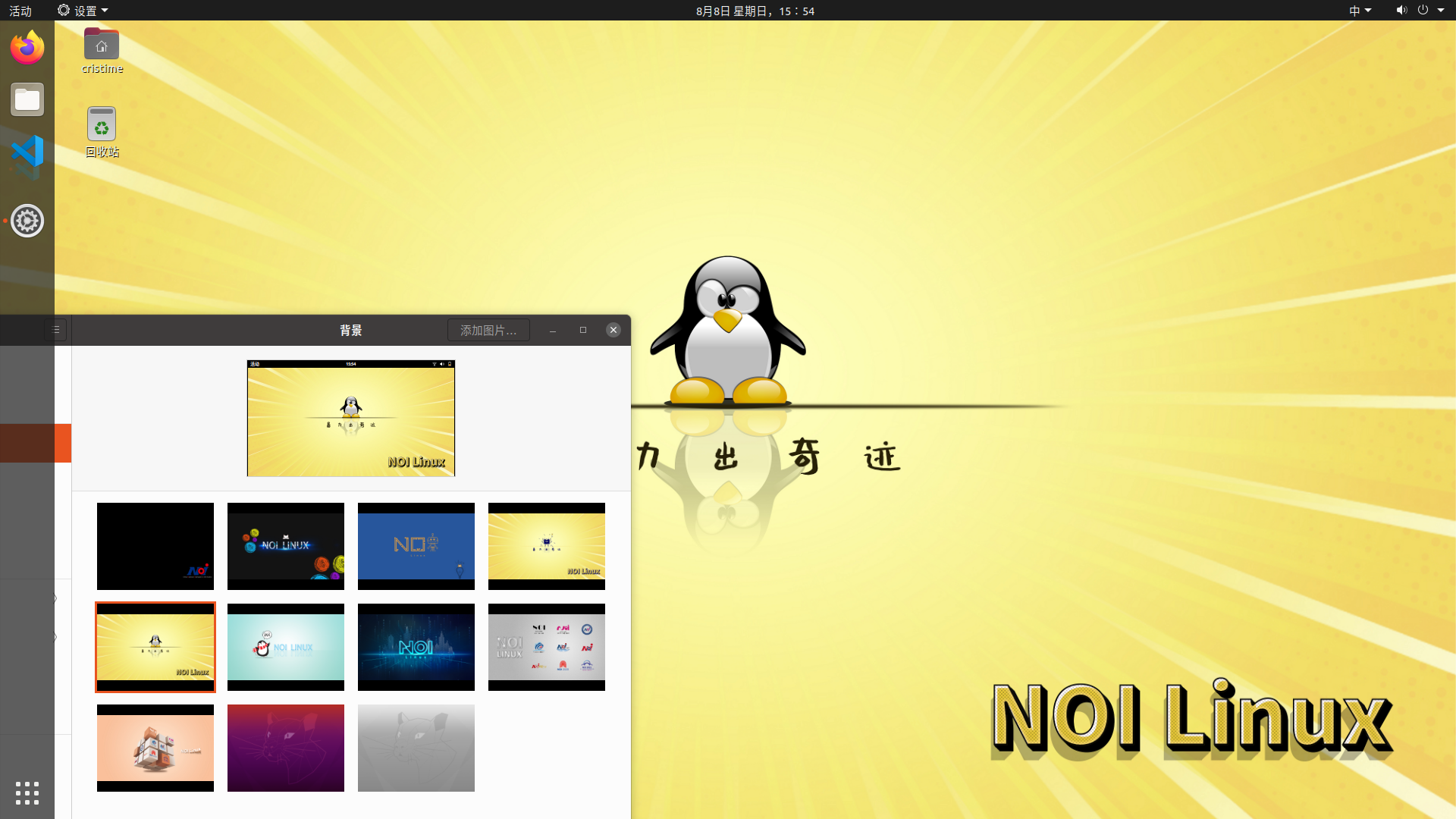The width and height of the screenshot is (1456, 819).
Task: Open the volume icon in top bar
Action: 1401,11
